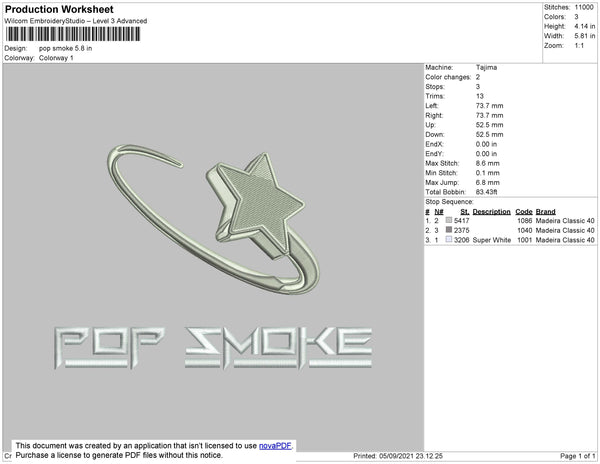Click the design name 'pop smoke 5.8 in'
This screenshot has height=464, width=600.
tap(65, 49)
